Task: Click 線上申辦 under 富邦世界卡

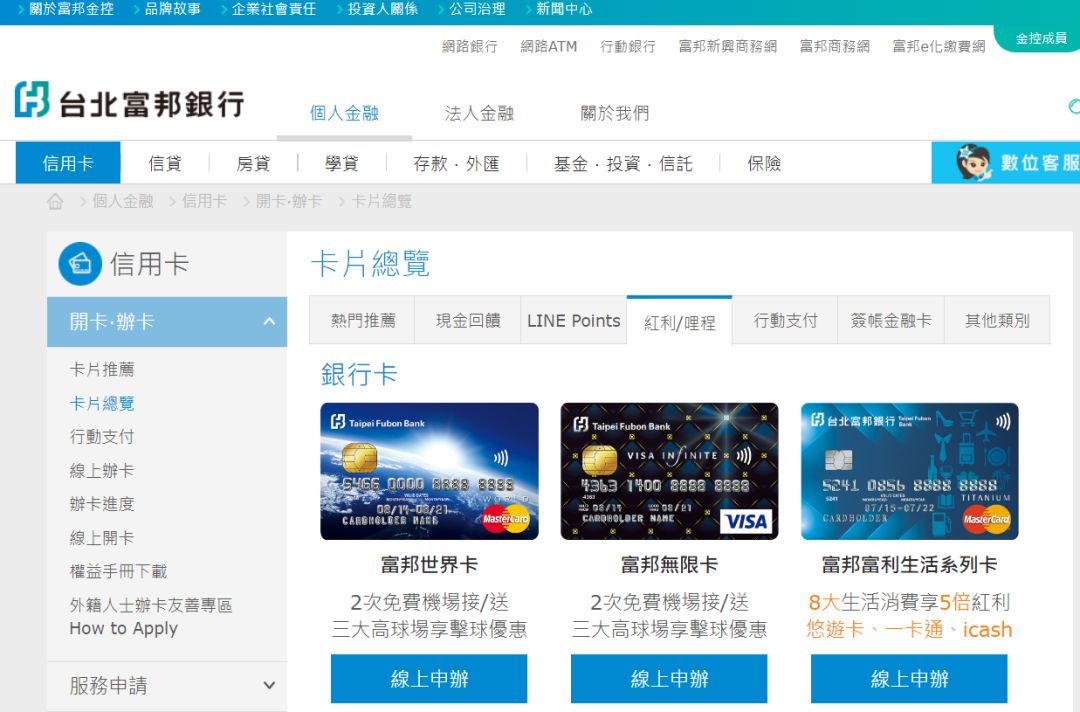Action: 428,678
